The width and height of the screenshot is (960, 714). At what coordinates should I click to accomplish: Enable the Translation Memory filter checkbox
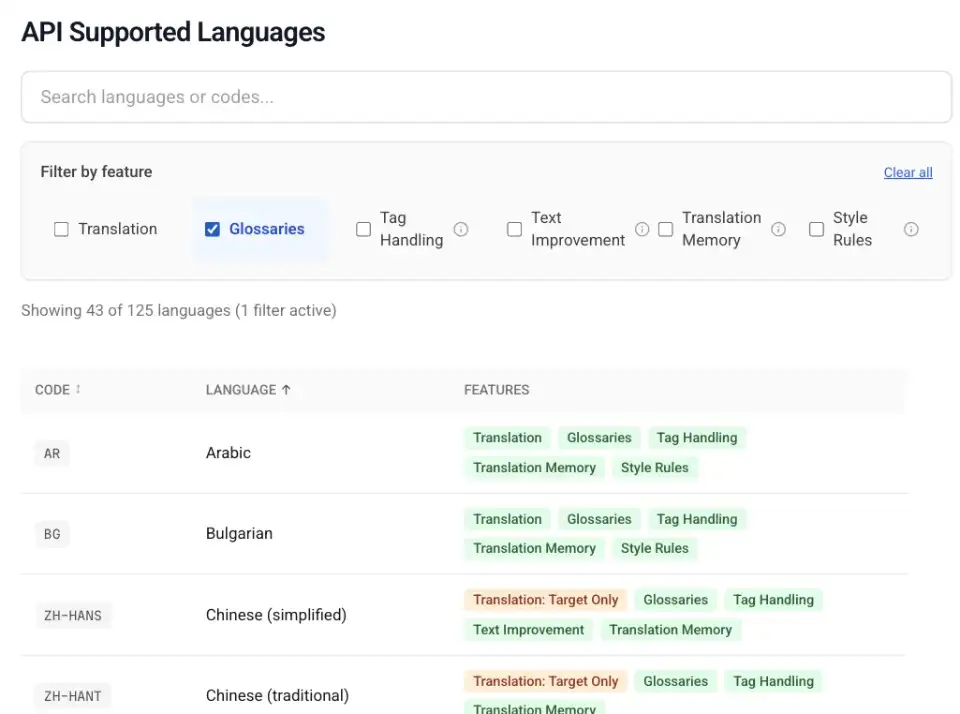(666, 229)
